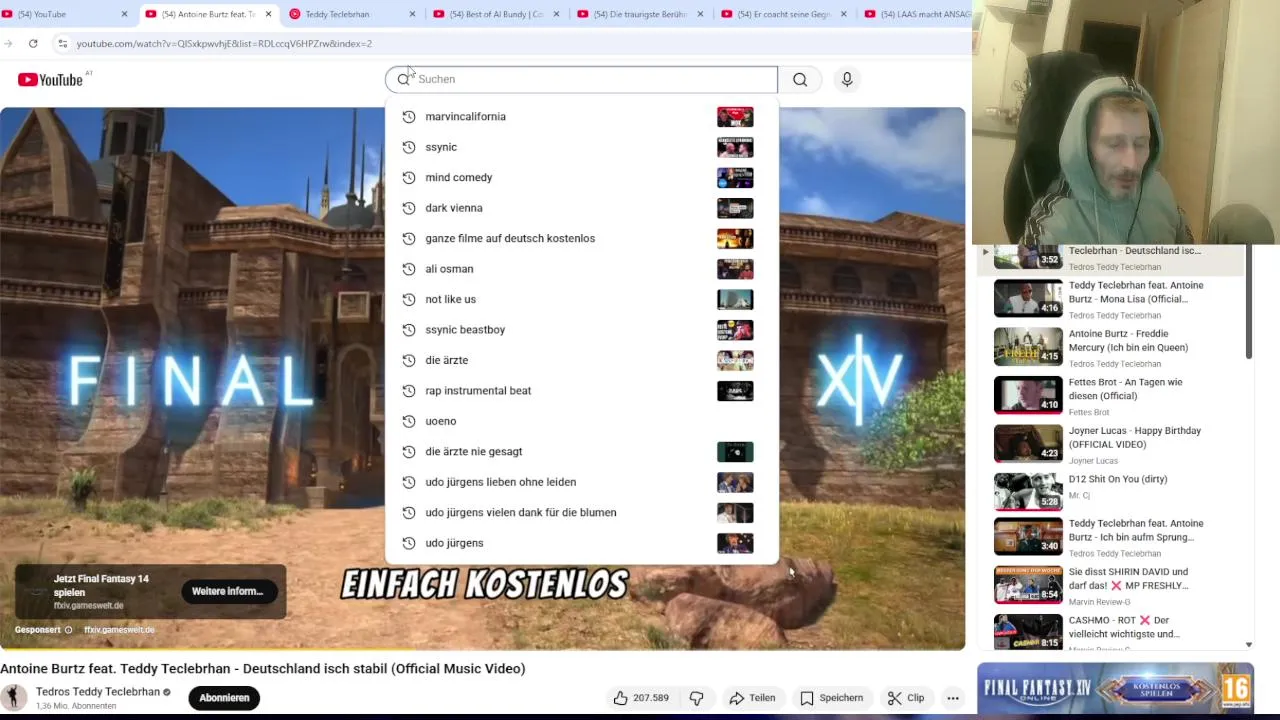Close the '(54) YouTube' browser tab
Screen dimensions: 1280x720
point(124,14)
